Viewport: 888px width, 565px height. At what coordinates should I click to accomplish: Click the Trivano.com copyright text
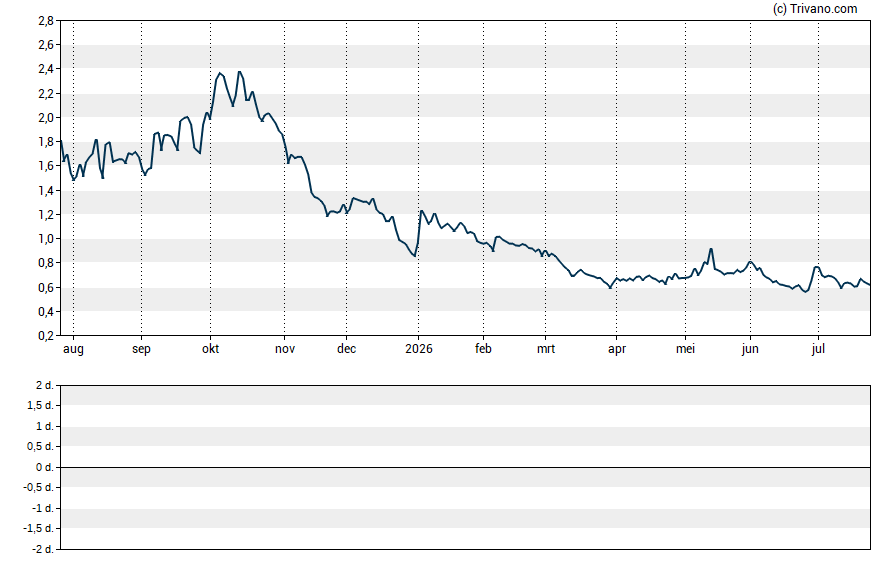click(815, 8)
